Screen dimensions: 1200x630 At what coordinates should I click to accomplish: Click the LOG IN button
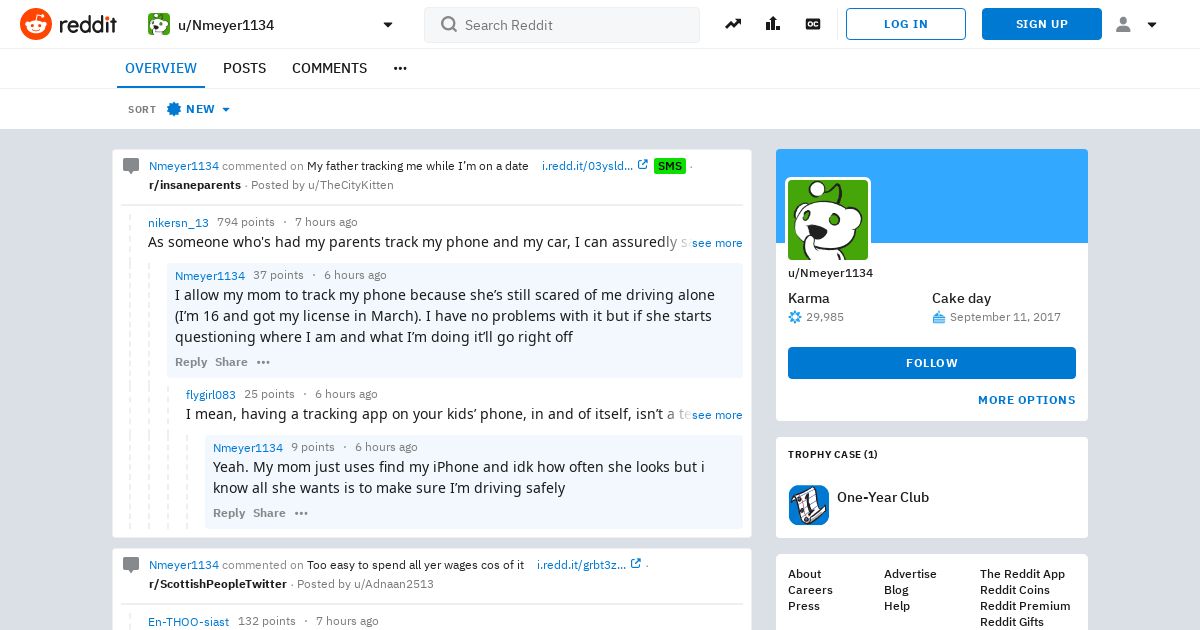click(x=906, y=24)
